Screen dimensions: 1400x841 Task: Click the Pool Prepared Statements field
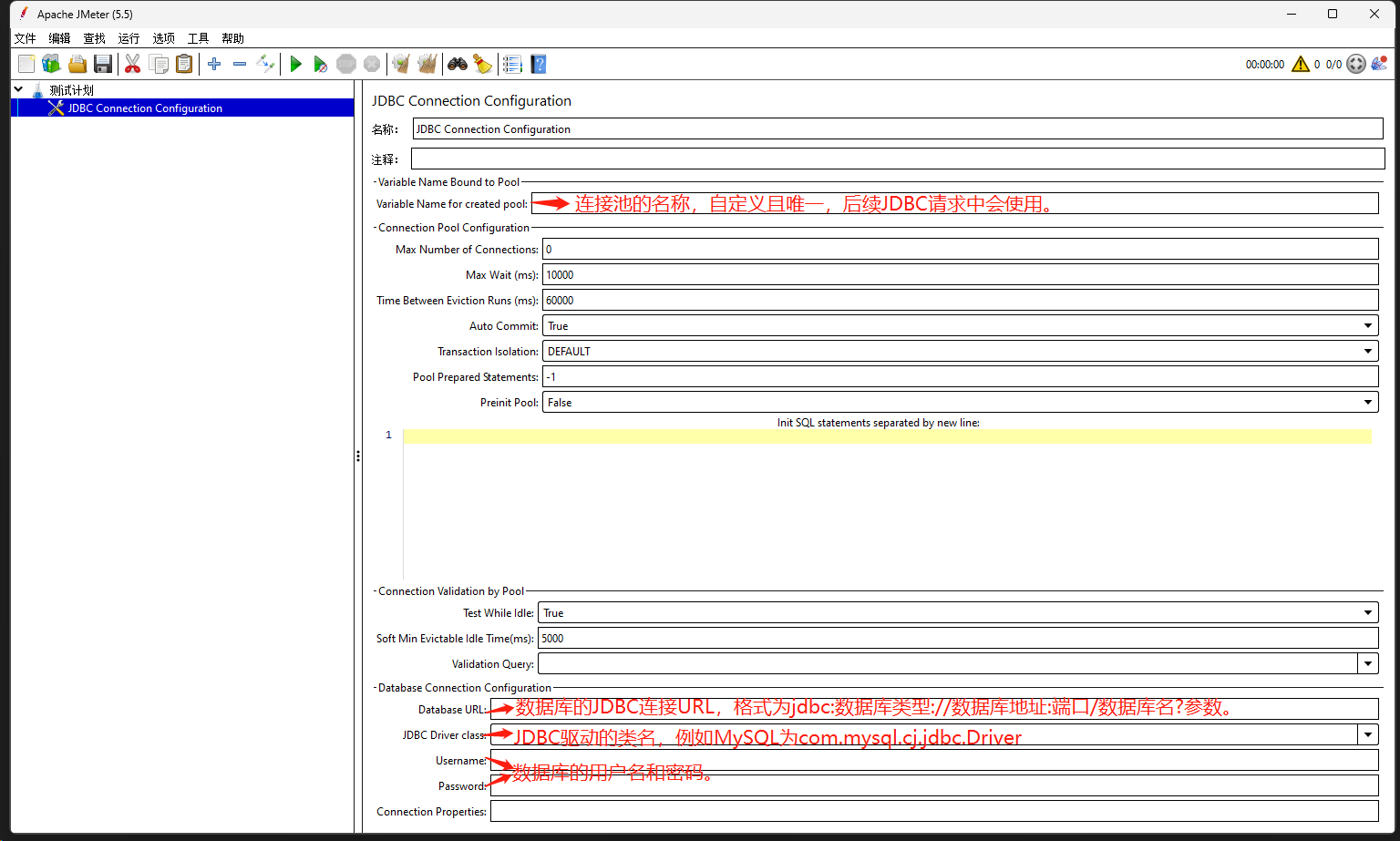coord(960,376)
